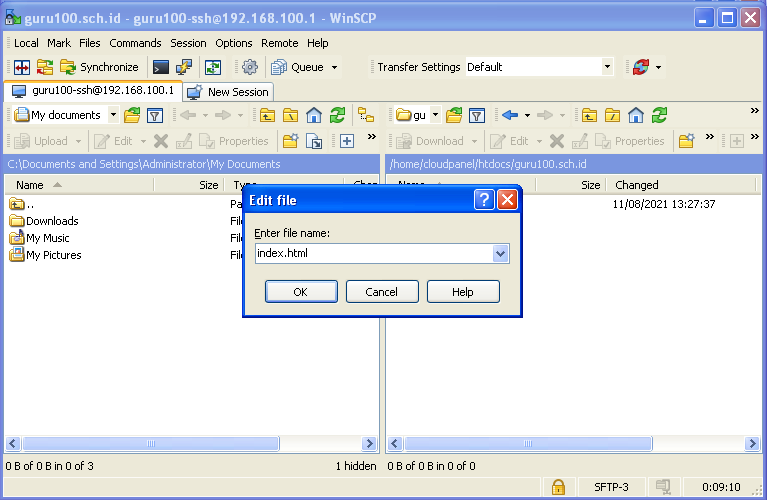Click local panel filter icon
The width and height of the screenshot is (767, 500).
point(155,115)
